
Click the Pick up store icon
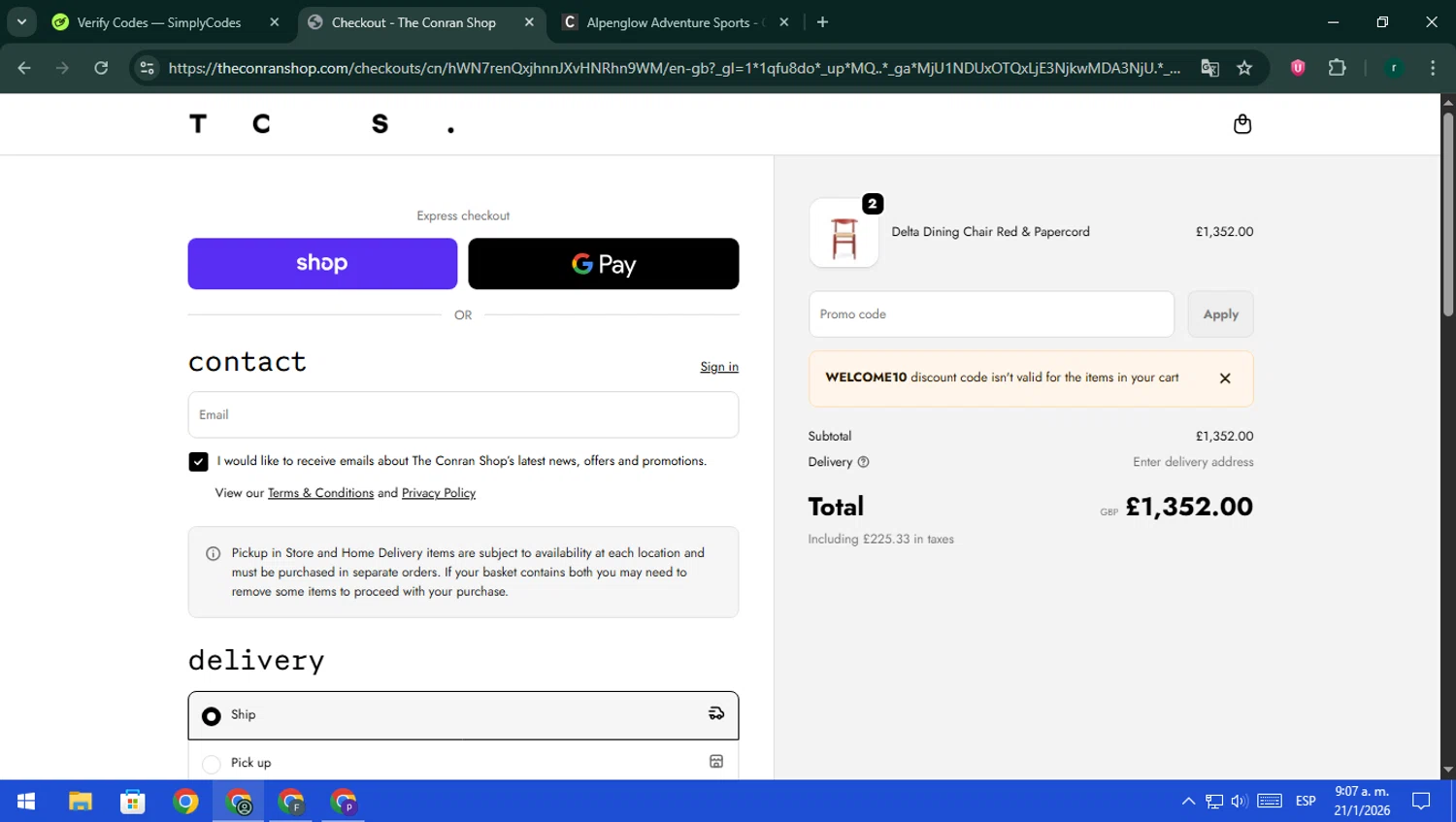(x=716, y=762)
